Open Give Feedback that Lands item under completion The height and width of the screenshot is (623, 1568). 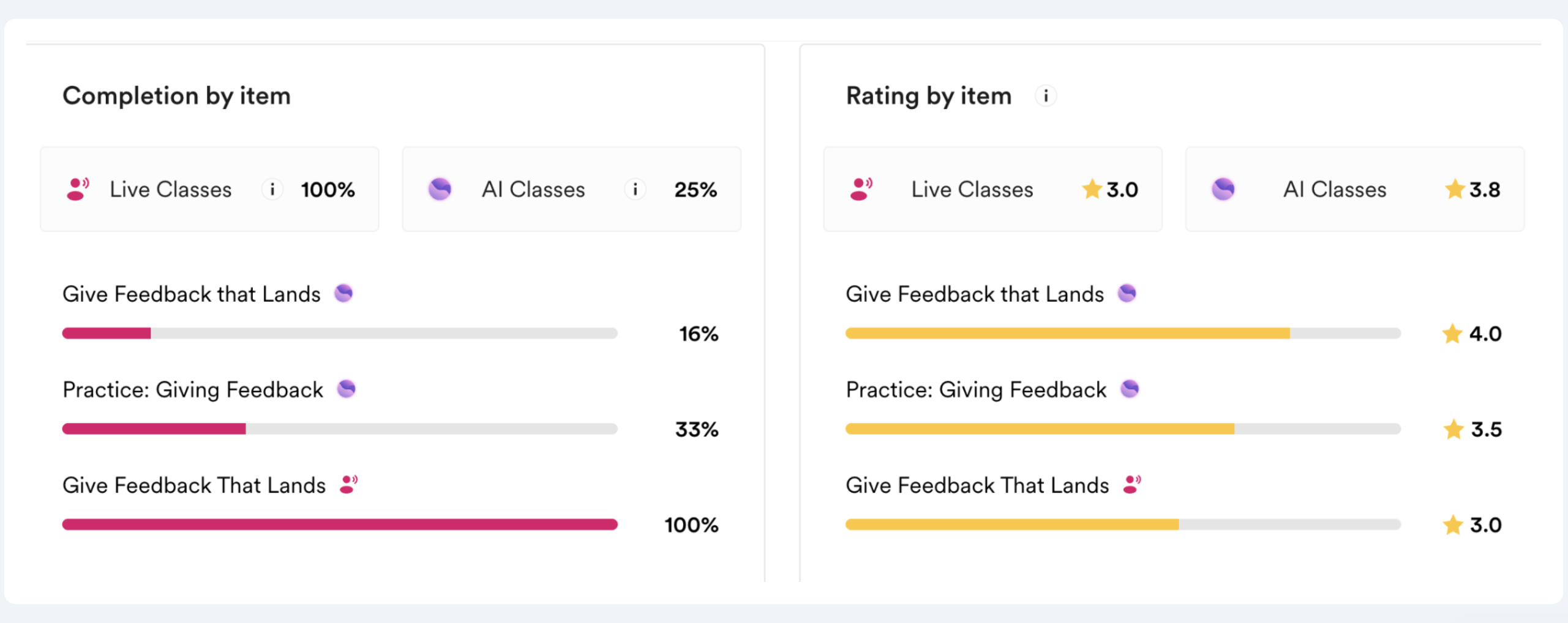(192, 294)
